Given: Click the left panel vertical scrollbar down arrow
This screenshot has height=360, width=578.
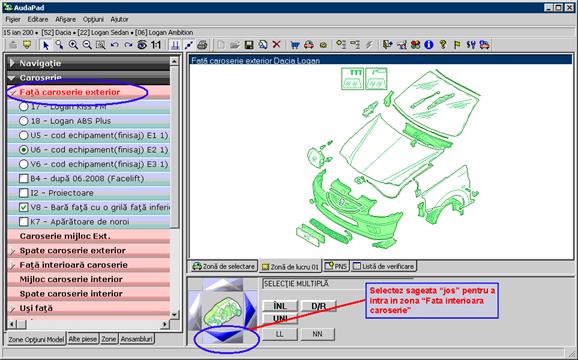Looking at the screenshot, I should [x=174, y=315].
